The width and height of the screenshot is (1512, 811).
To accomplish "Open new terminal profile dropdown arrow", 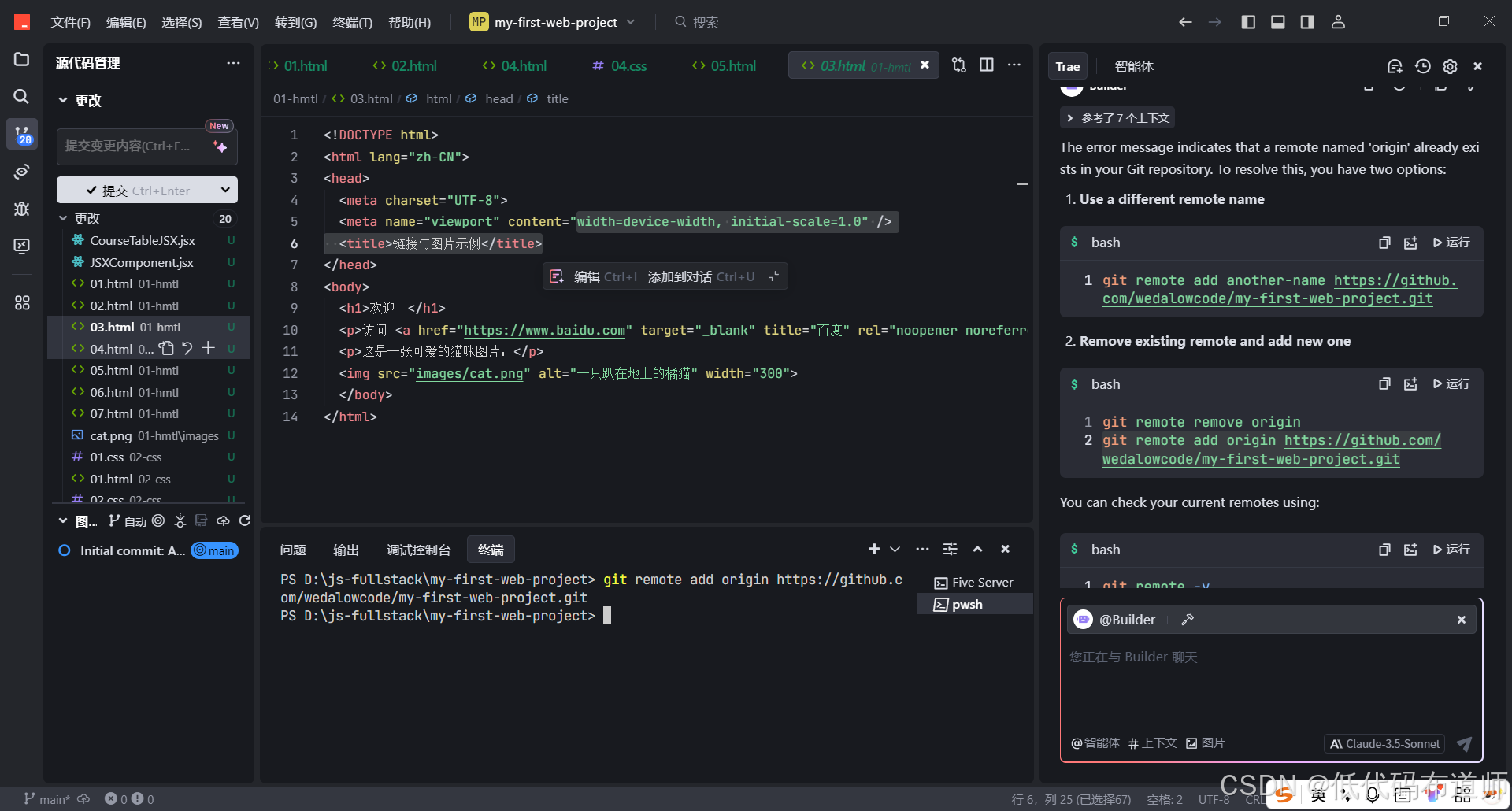I will click(895, 549).
